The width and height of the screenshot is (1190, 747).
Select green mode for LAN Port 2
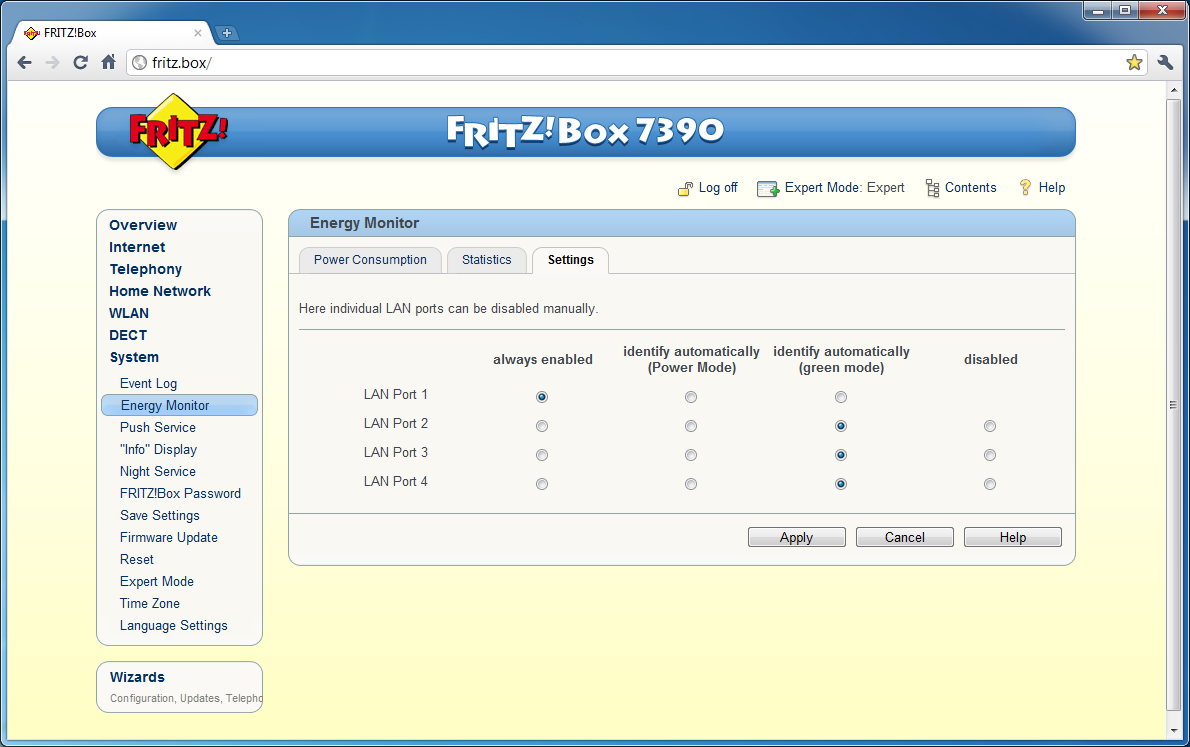841,426
